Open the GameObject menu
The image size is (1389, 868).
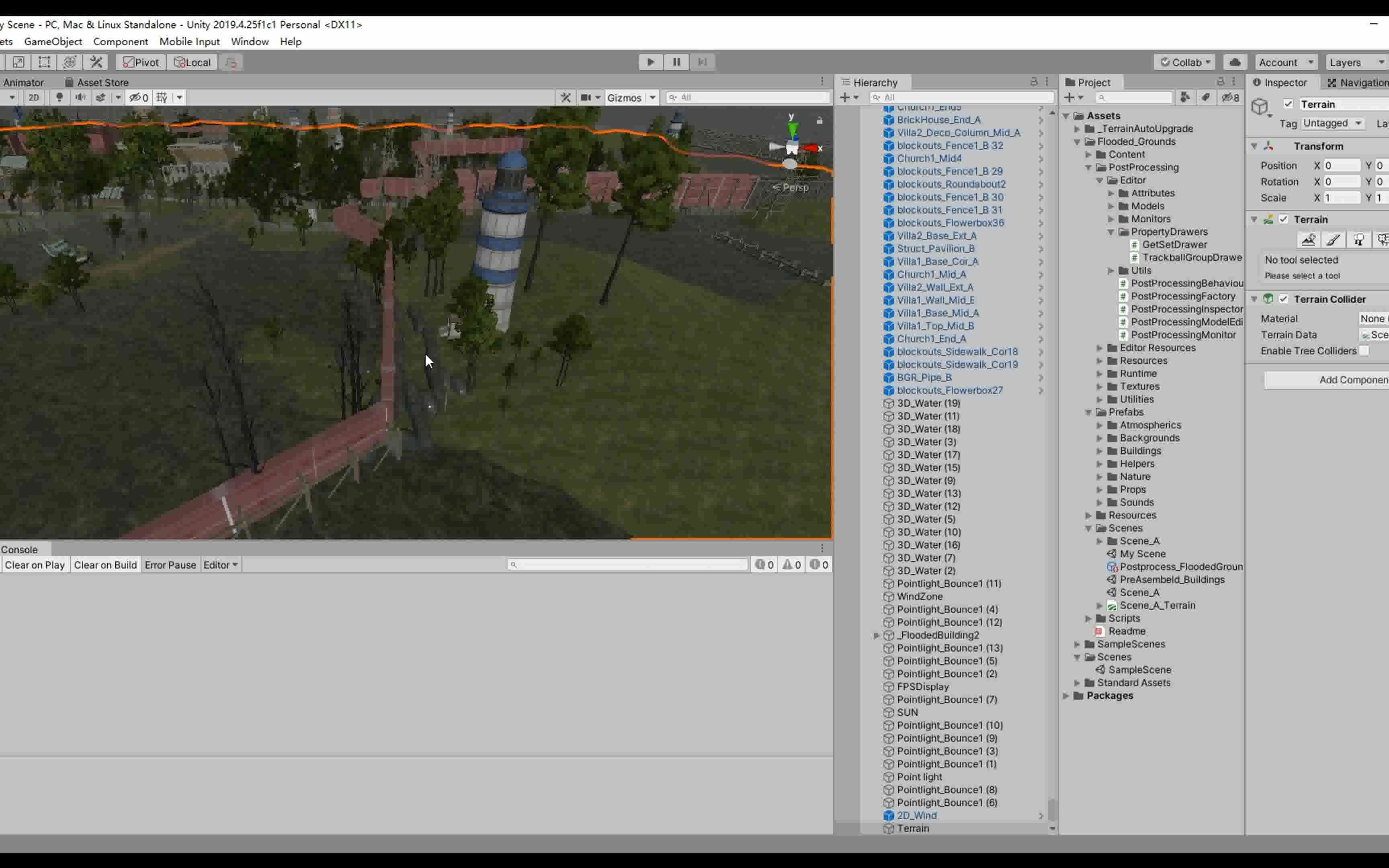click(53, 41)
